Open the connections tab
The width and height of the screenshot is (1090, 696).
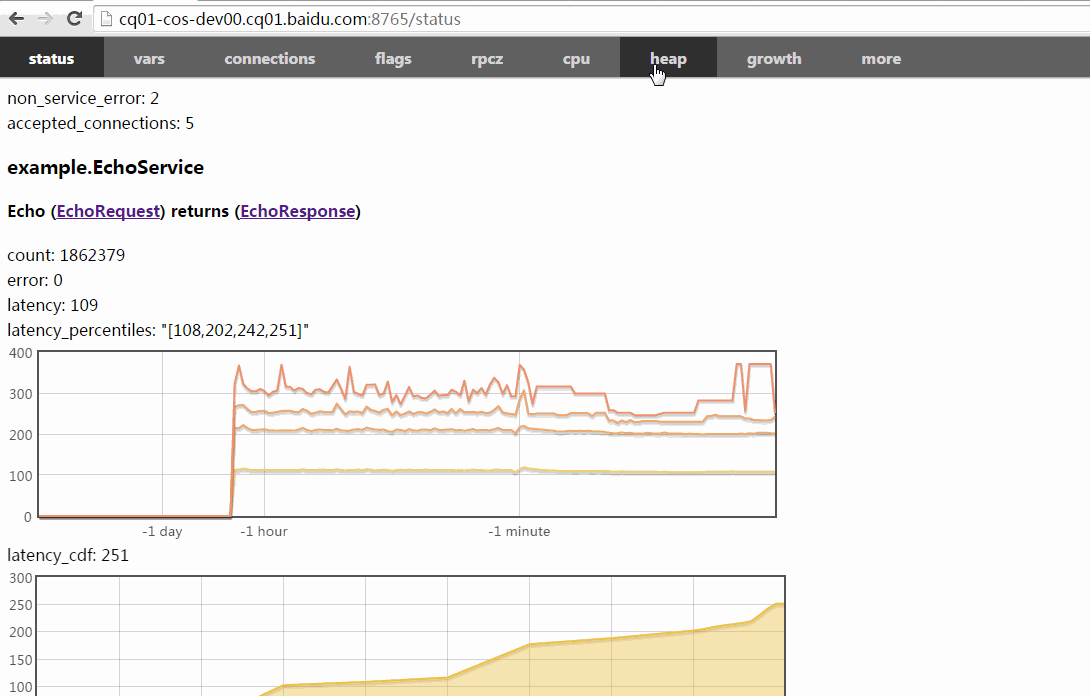tap(269, 58)
